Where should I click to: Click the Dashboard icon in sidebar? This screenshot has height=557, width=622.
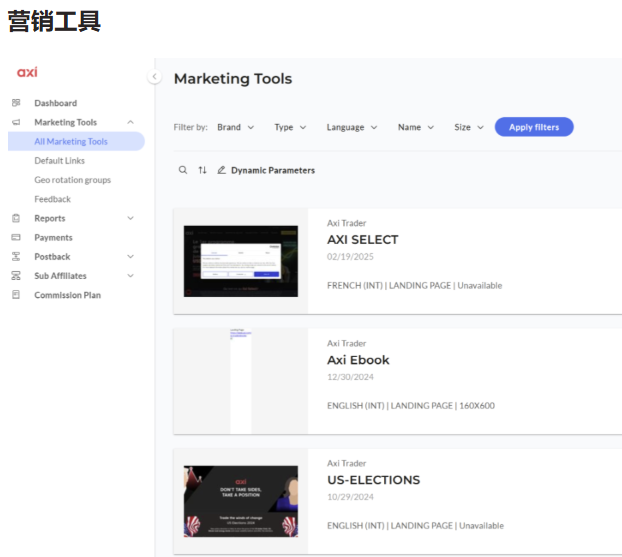(15, 103)
